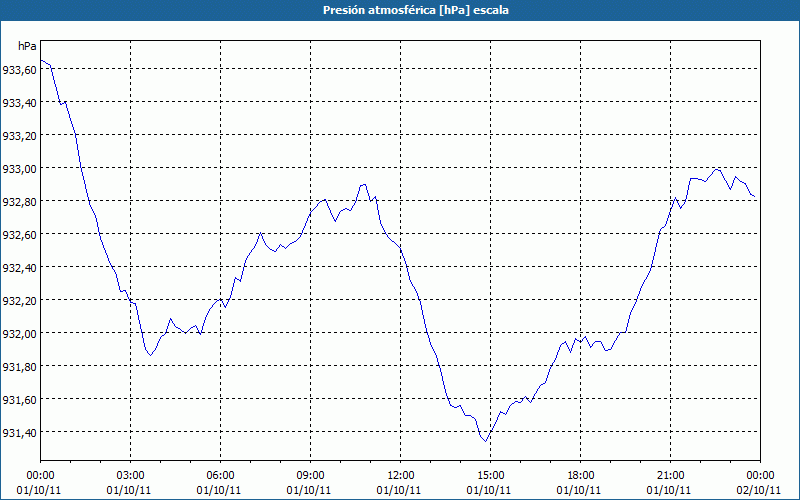Viewport: 800px width, 500px height.
Task: Select the 933,60 axis value
Action: pos(19,69)
